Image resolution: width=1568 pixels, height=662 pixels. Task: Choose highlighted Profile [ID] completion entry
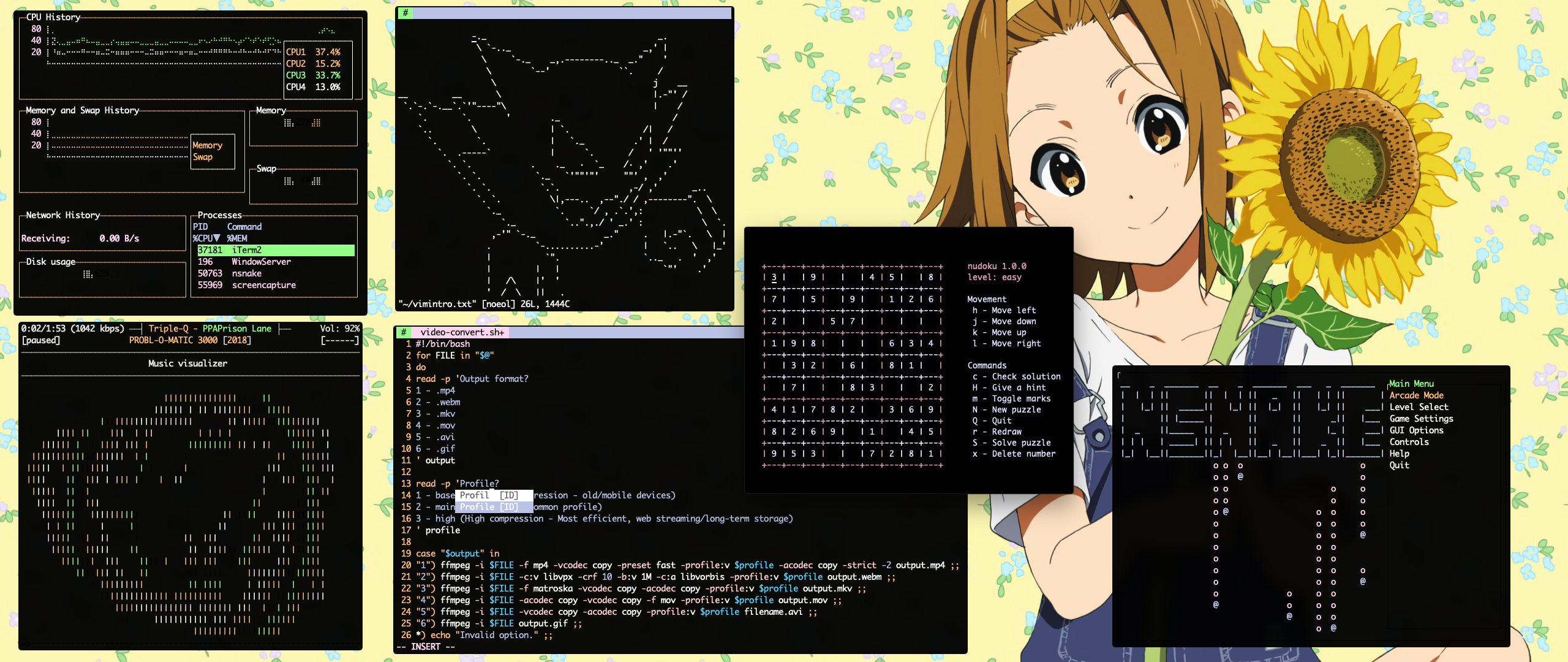point(494,507)
